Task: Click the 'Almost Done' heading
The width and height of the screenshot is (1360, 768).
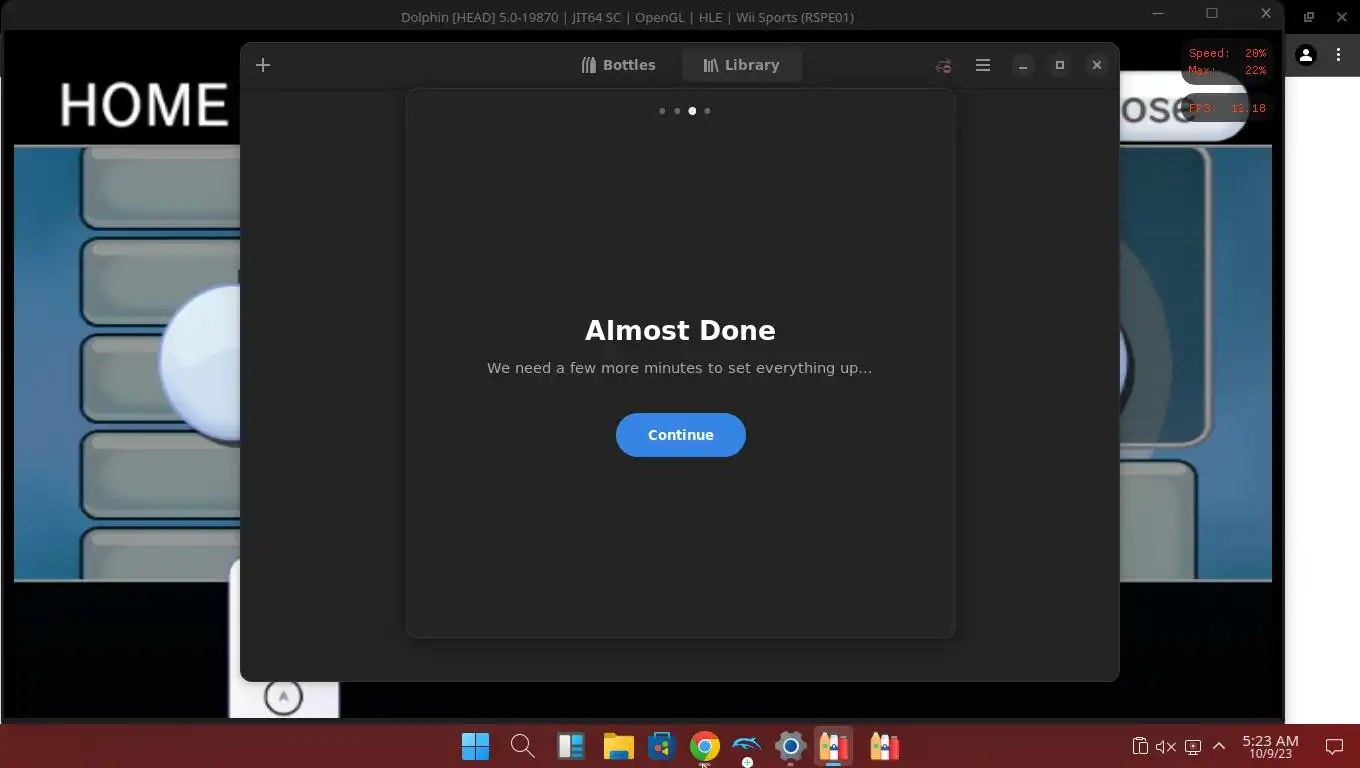Action: [680, 330]
